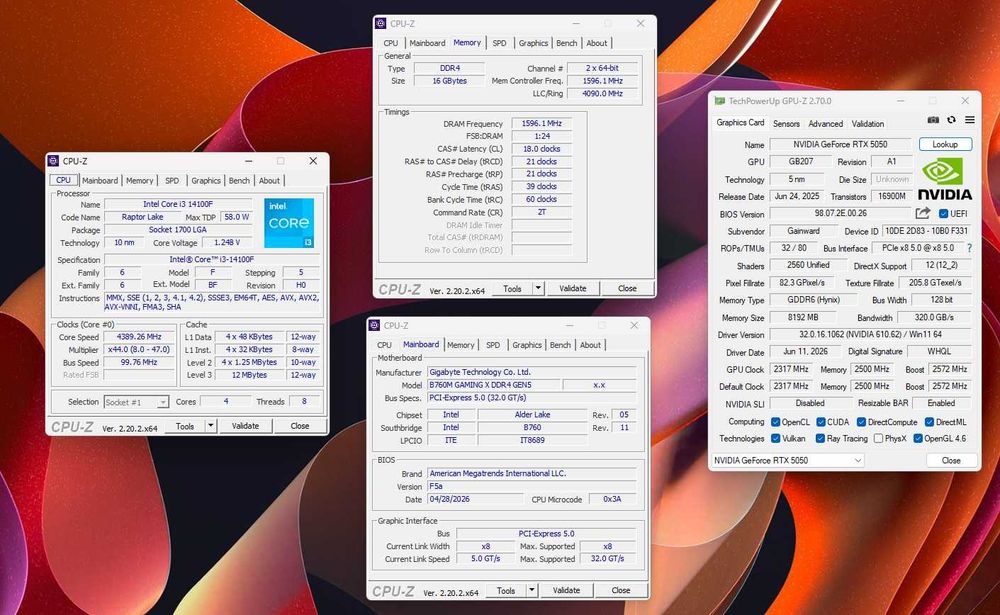
Task: Click the GDDR6 (Hynix) memory type field
Action: point(813,300)
